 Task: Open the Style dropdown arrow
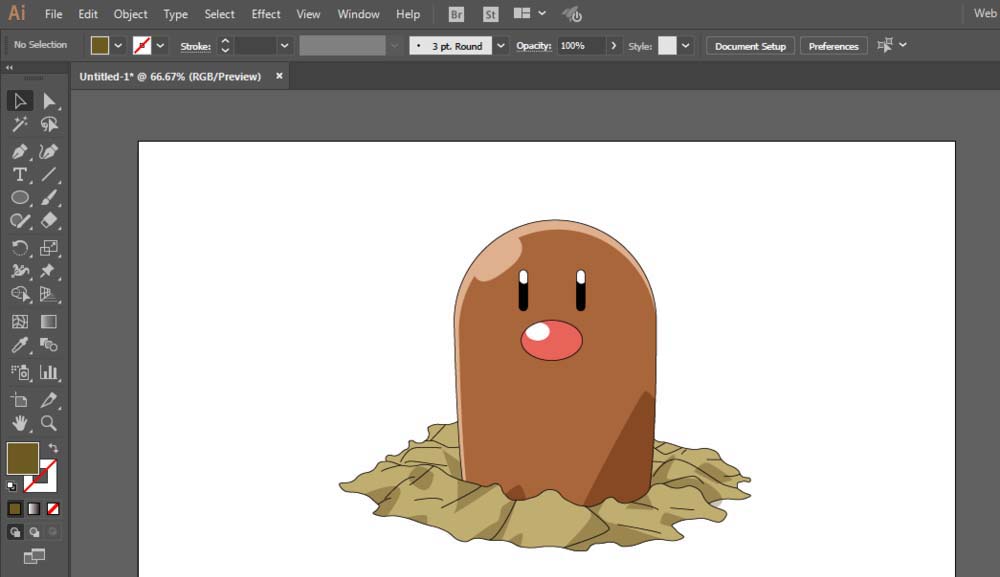tap(686, 46)
